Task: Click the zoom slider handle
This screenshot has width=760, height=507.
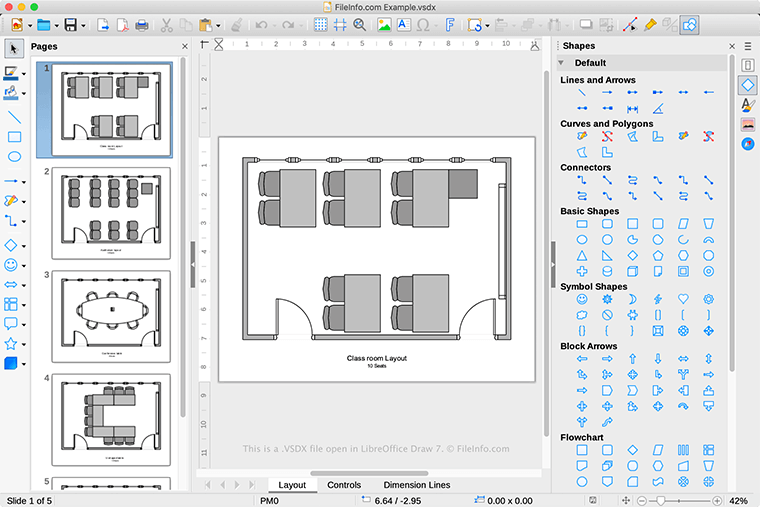Action: [660, 501]
